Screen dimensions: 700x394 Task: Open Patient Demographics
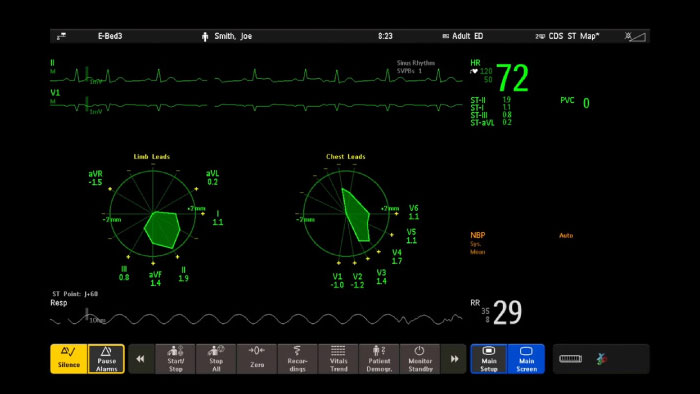click(379, 359)
